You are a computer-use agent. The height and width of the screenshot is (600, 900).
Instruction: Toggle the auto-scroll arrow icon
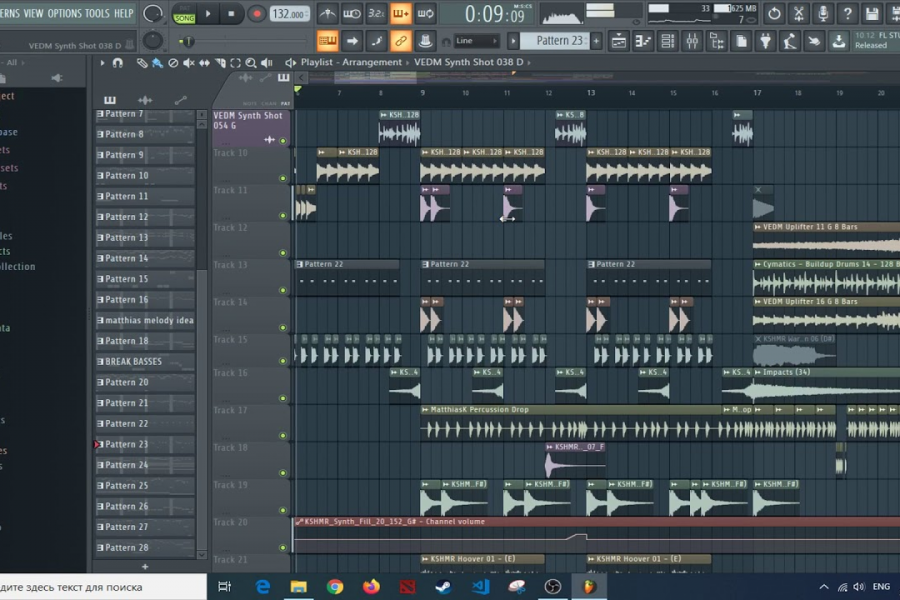click(x=352, y=41)
